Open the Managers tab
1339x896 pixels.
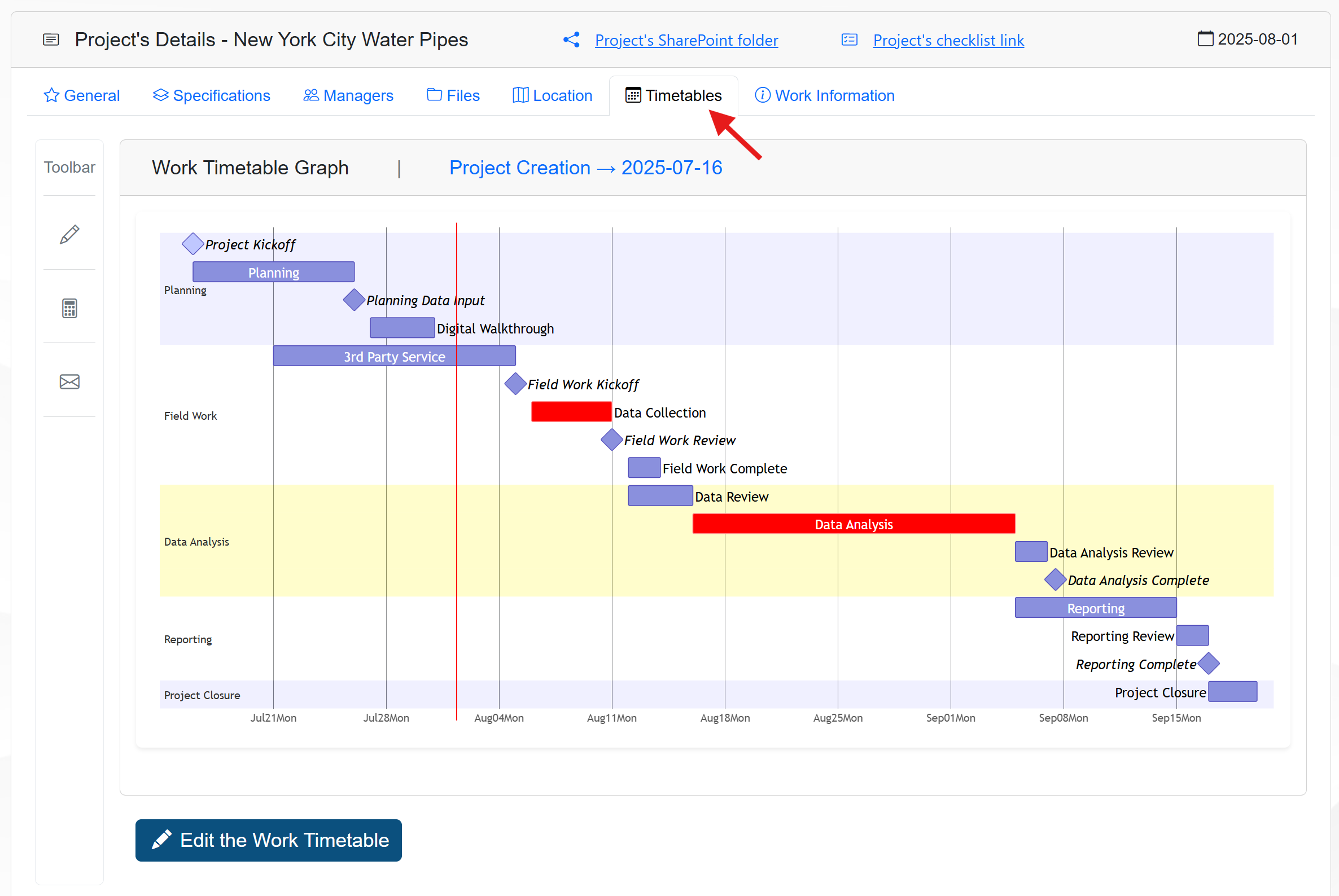(348, 95)
